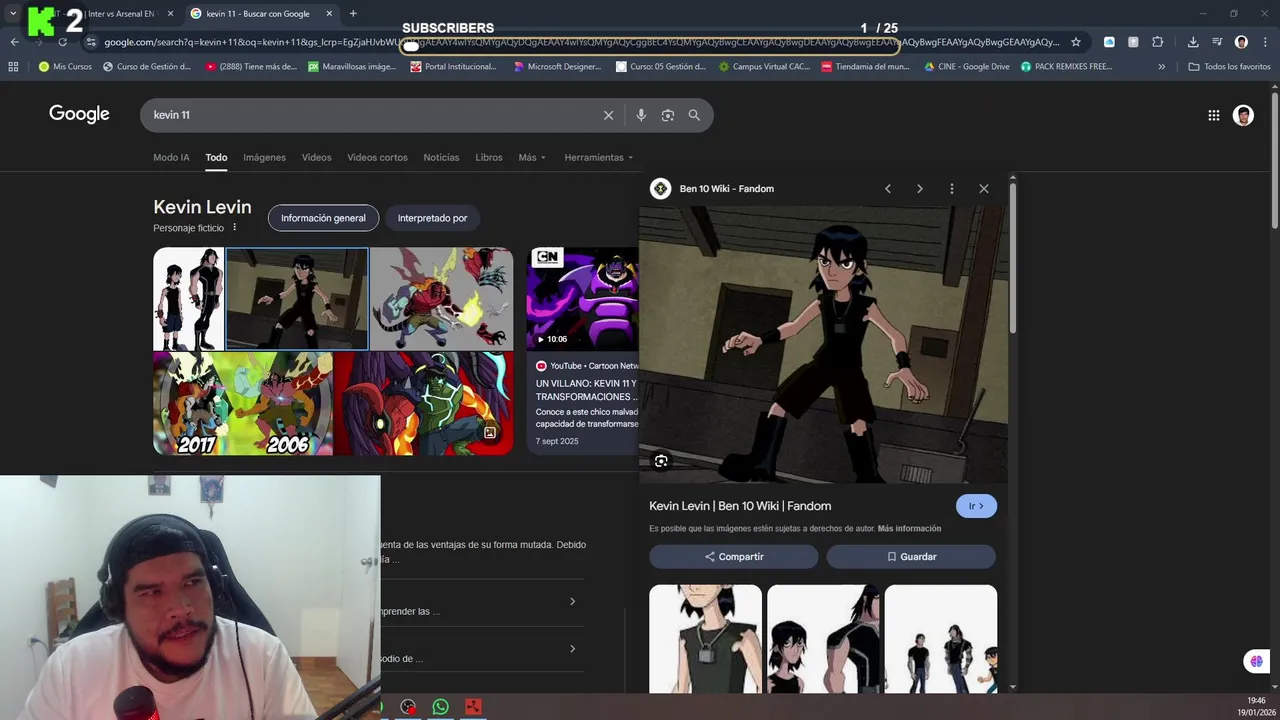
Task: Open the Chrome apps grid in bookmarks bar
Action: tap(13, 67)
